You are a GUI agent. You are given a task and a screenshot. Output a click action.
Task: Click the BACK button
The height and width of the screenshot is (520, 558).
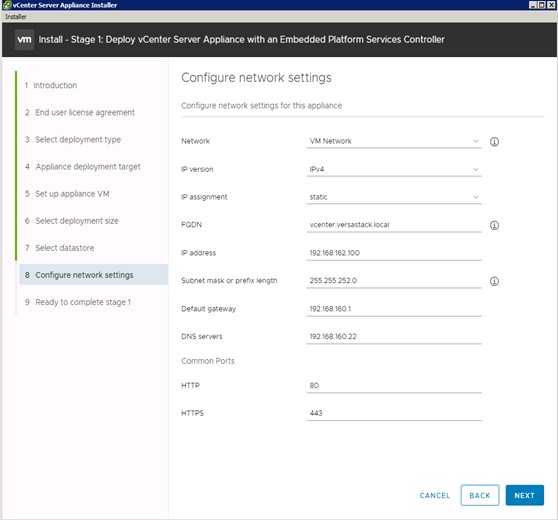(480, 495)
